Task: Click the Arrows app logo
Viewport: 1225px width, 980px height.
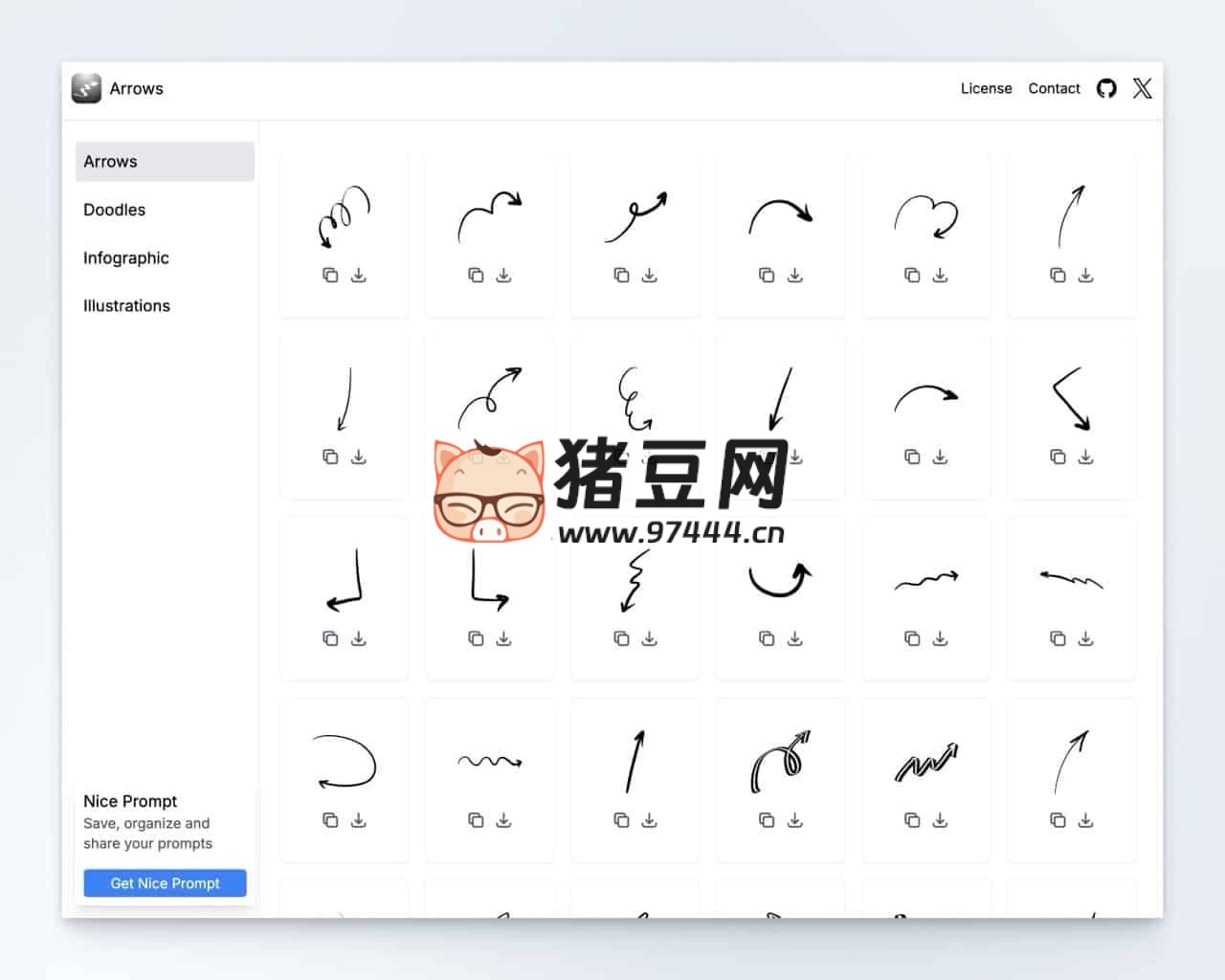Action: (86, 88)
